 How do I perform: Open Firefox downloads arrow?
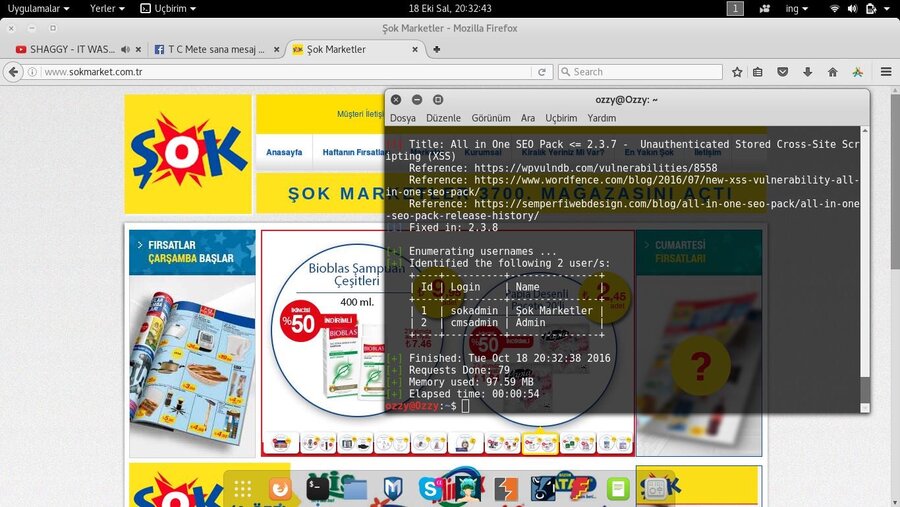[x=808, y=72]
